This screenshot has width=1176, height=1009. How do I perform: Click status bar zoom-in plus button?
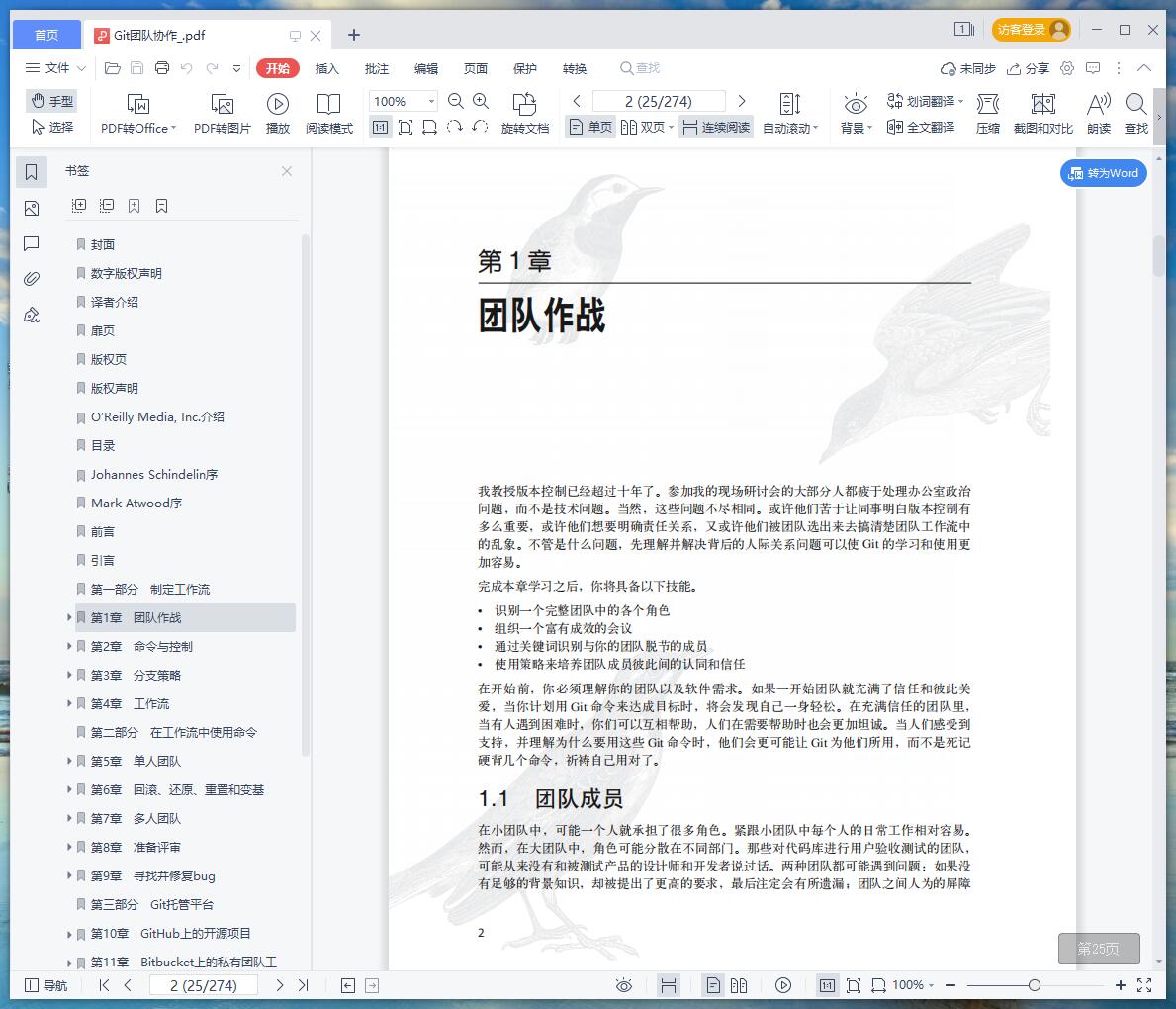tap(1121, 985)
